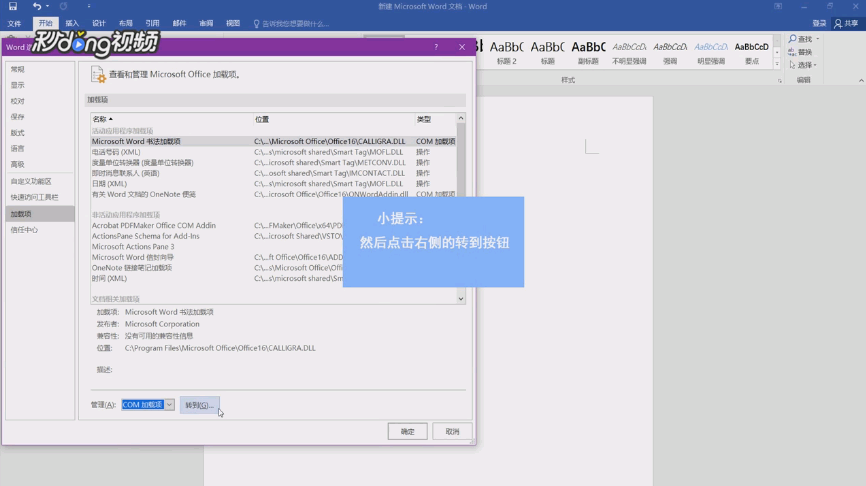Sort add-ins by 名称 column header
The image size is (866, 486).
pos(171,119)
